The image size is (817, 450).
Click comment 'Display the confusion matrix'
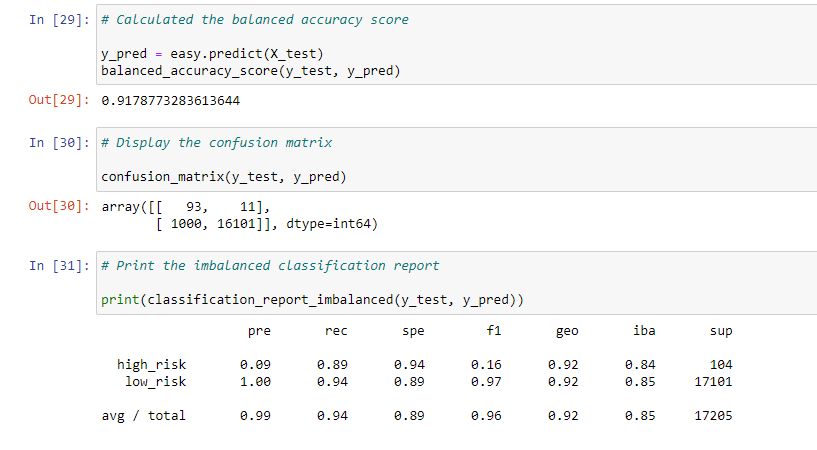[216, 143]
